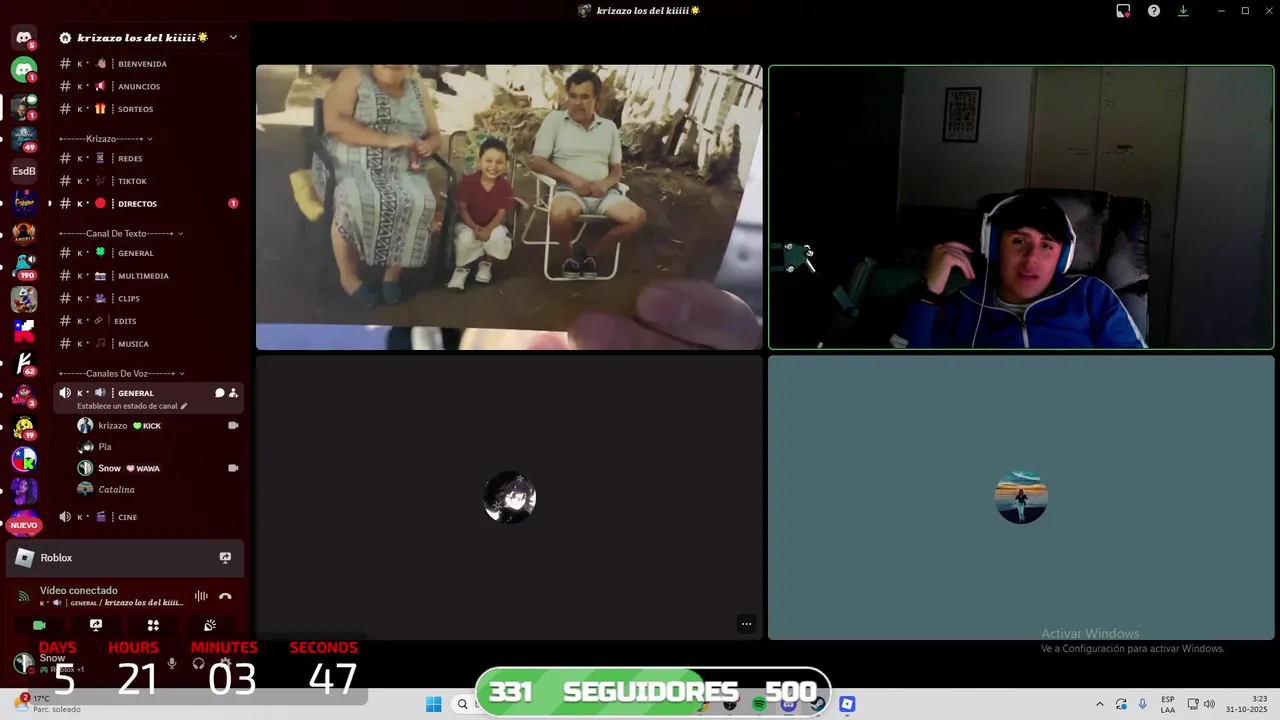Open Steam from the taskbar
Image resolution: width=1280 pixels, height=720 pixels.
(817, 704)
